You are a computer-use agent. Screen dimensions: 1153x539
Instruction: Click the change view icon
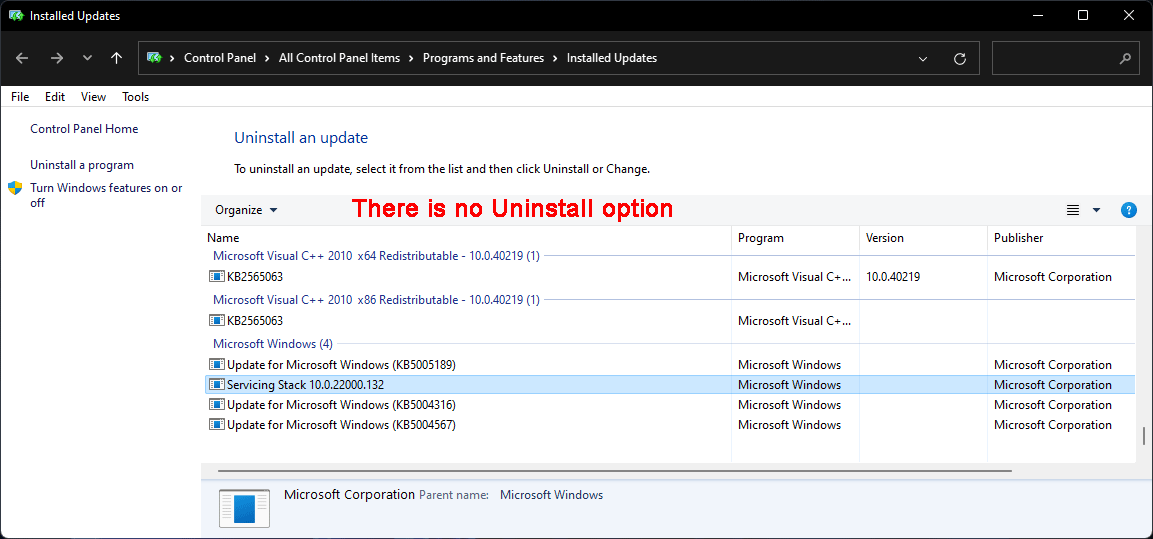pyautogui.click(x=1073, y=210)
